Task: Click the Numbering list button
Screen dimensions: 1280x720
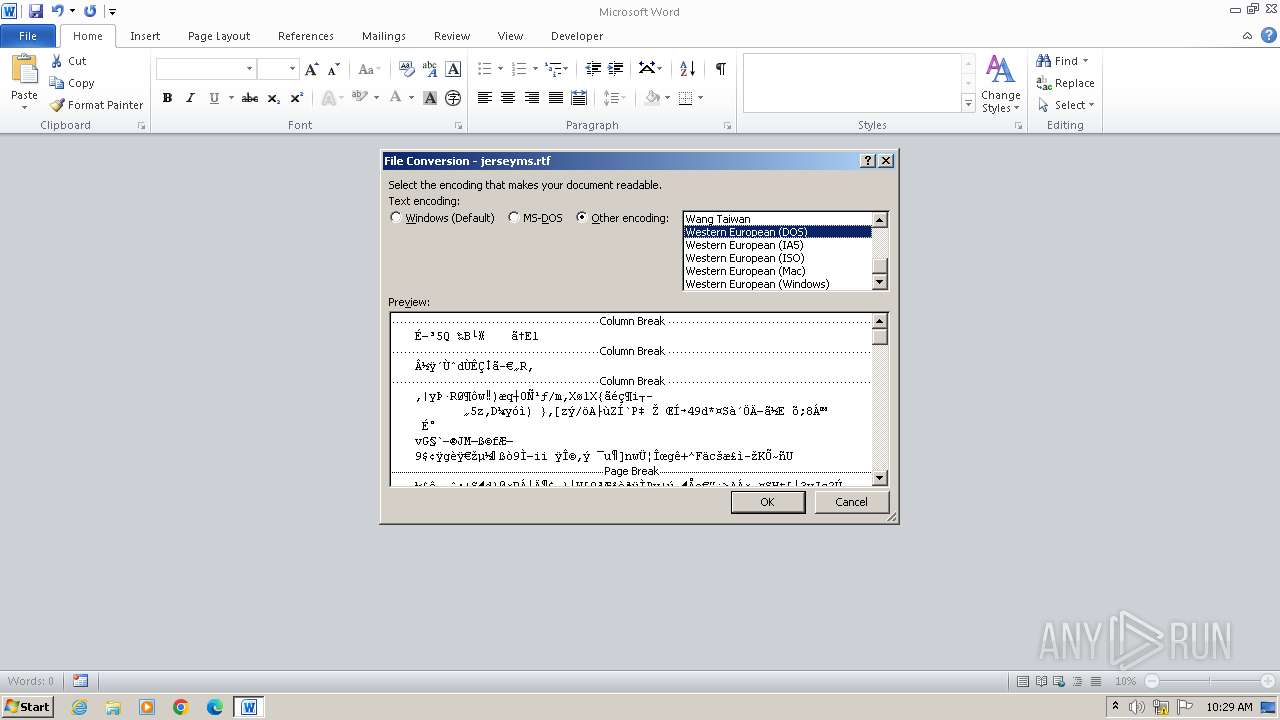Action: tap(519, 69)
